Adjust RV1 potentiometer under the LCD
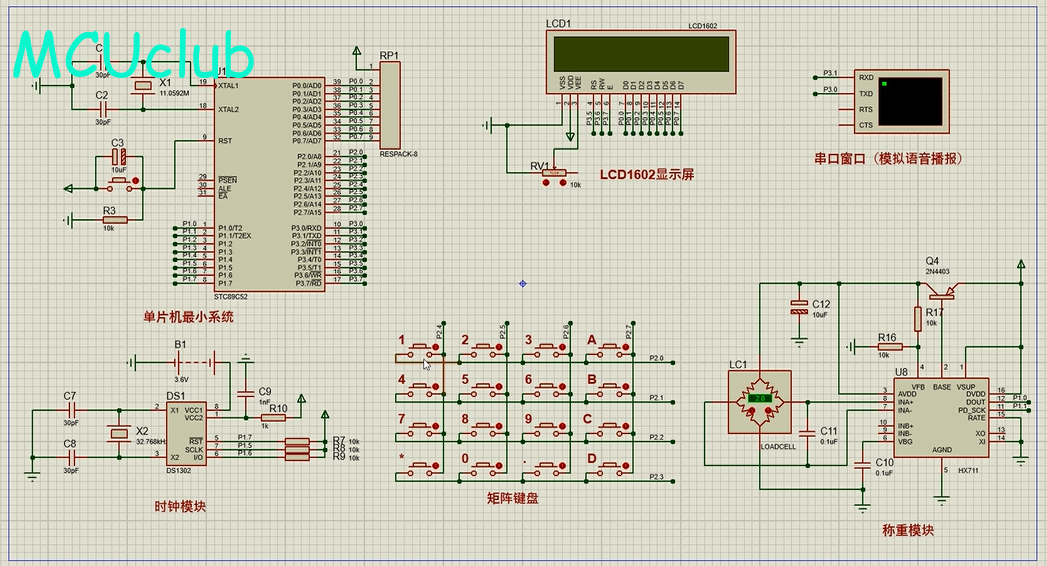The width and height of the screenshot is (1047, 566). pos(553,174)
